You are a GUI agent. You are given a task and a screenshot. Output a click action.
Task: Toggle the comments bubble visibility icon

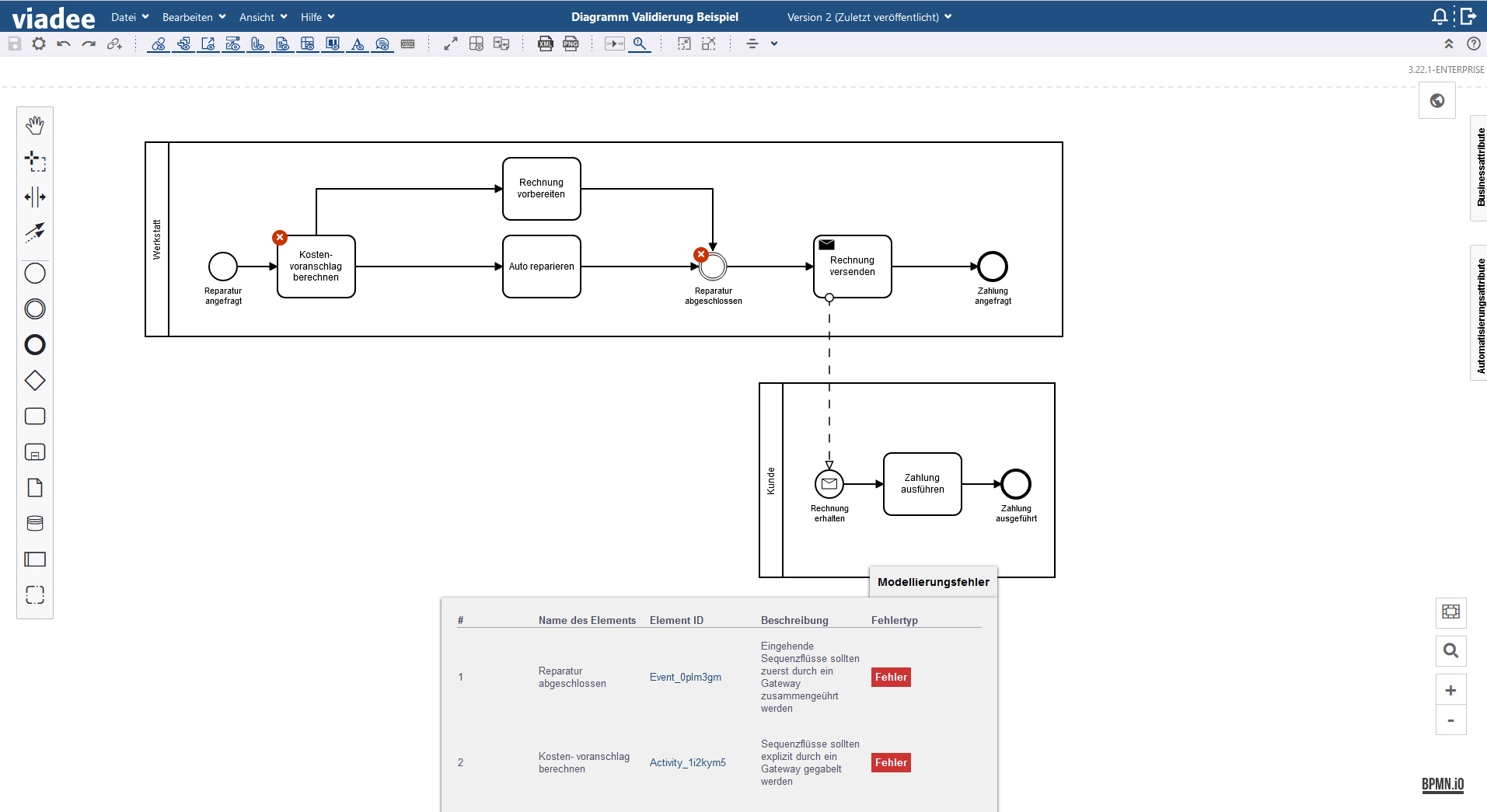tap(382, 44)
